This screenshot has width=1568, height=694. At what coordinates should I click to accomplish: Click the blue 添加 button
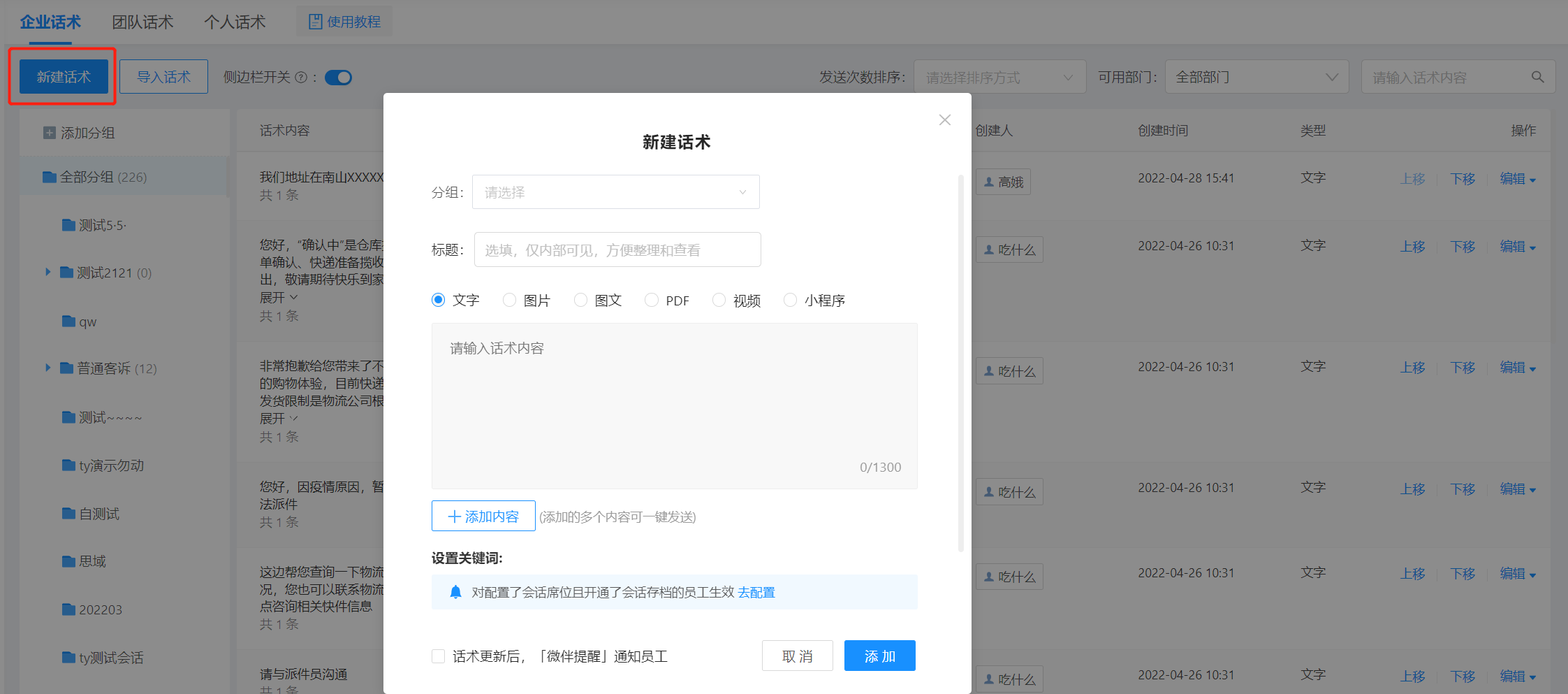coord(880,656)
